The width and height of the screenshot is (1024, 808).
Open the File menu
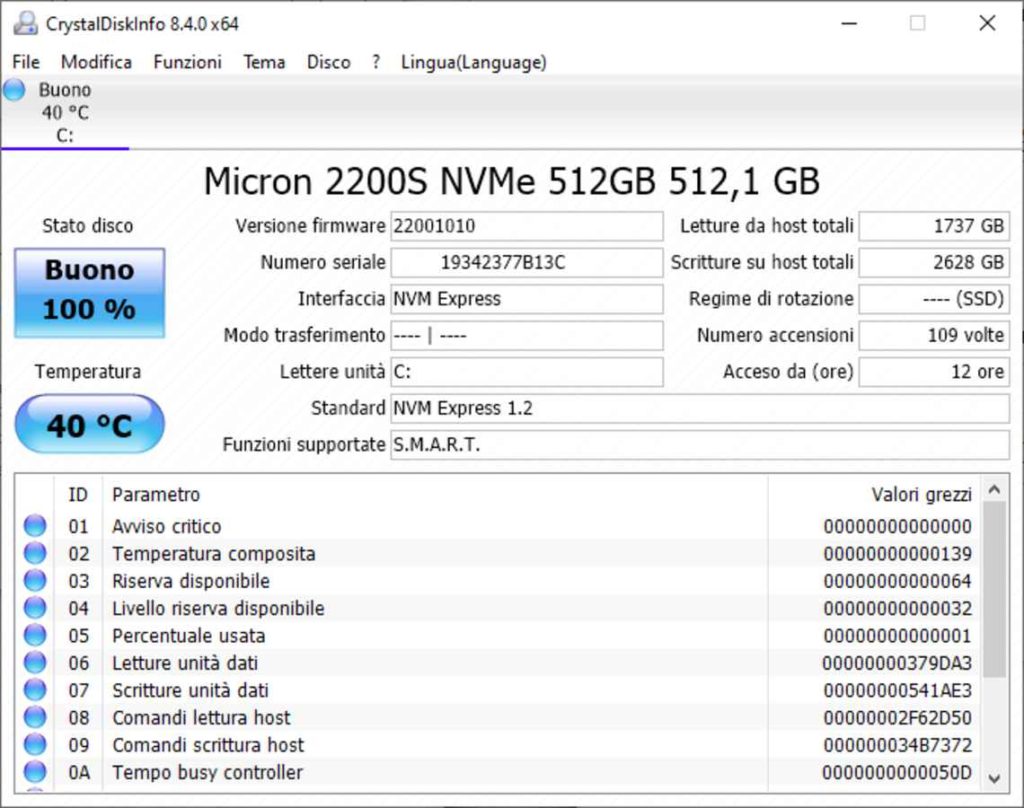click(26, 62)
